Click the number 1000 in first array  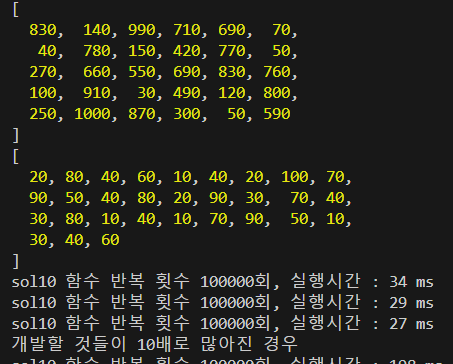click(x=92, y=114)
